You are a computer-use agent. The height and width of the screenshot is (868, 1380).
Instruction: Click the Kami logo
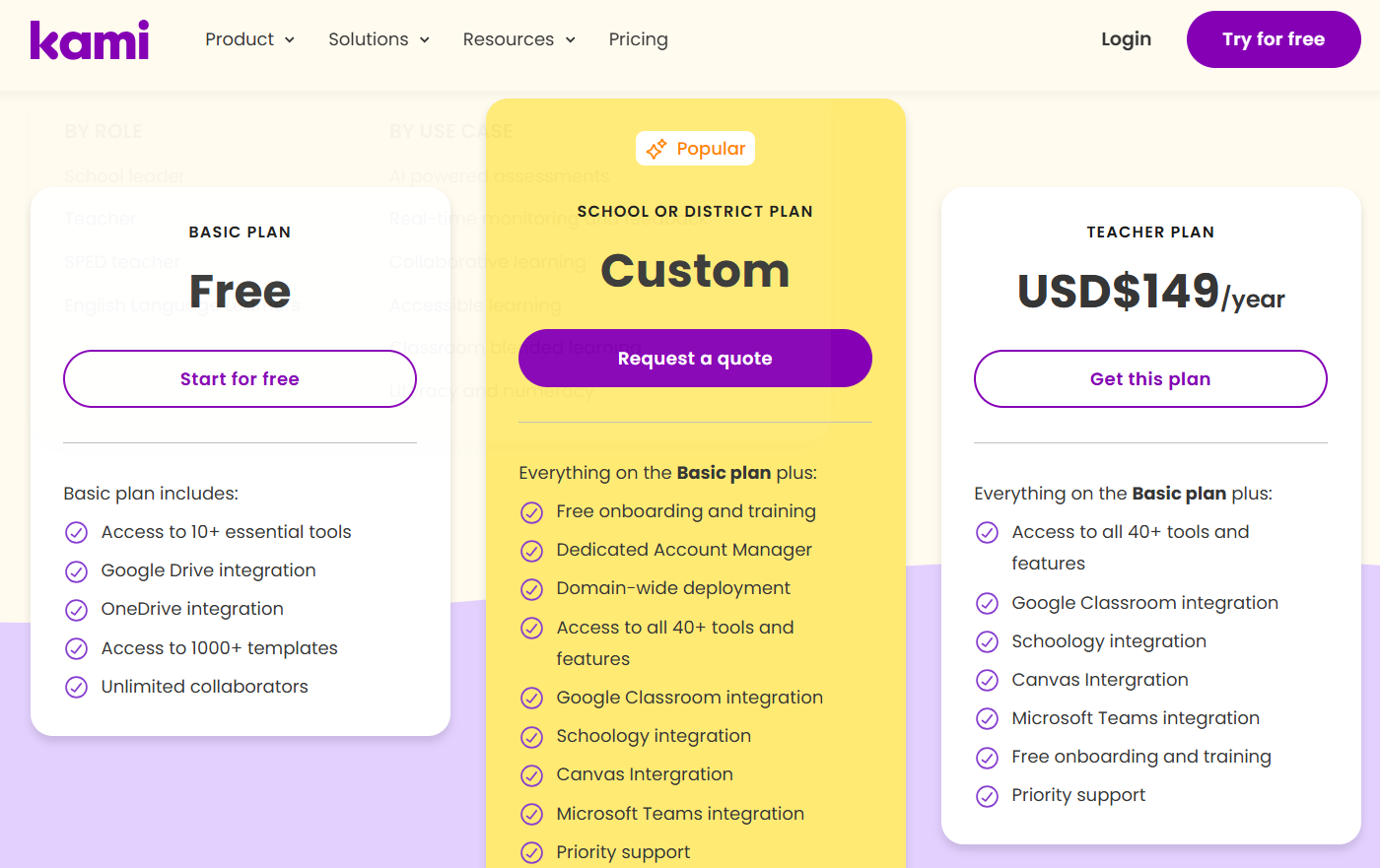tap(90, 39)
